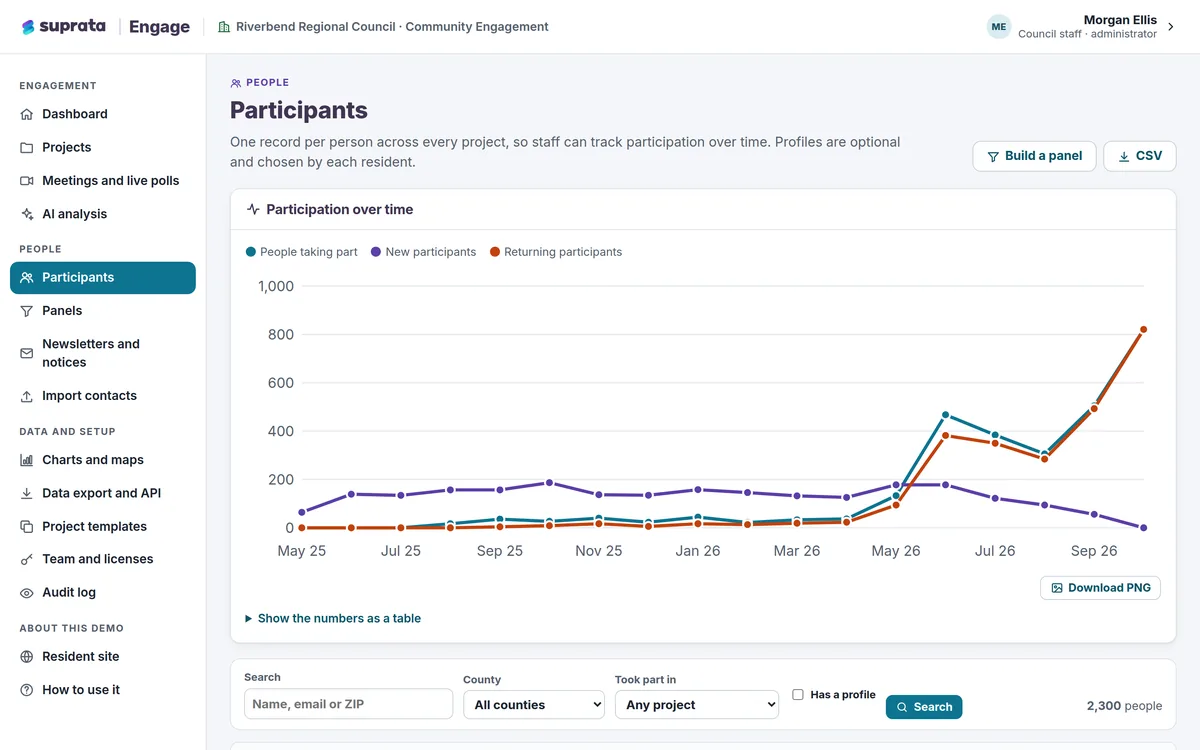Click the ME user avatar

(999, 27)
